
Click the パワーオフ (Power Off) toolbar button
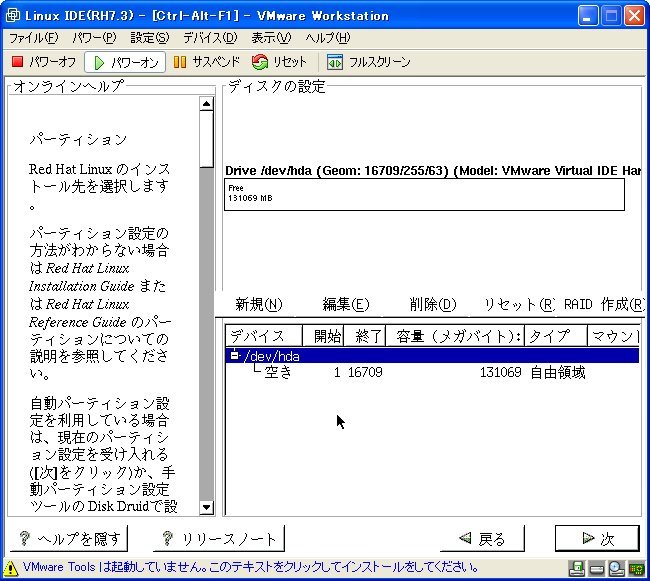tap(43, 62)
